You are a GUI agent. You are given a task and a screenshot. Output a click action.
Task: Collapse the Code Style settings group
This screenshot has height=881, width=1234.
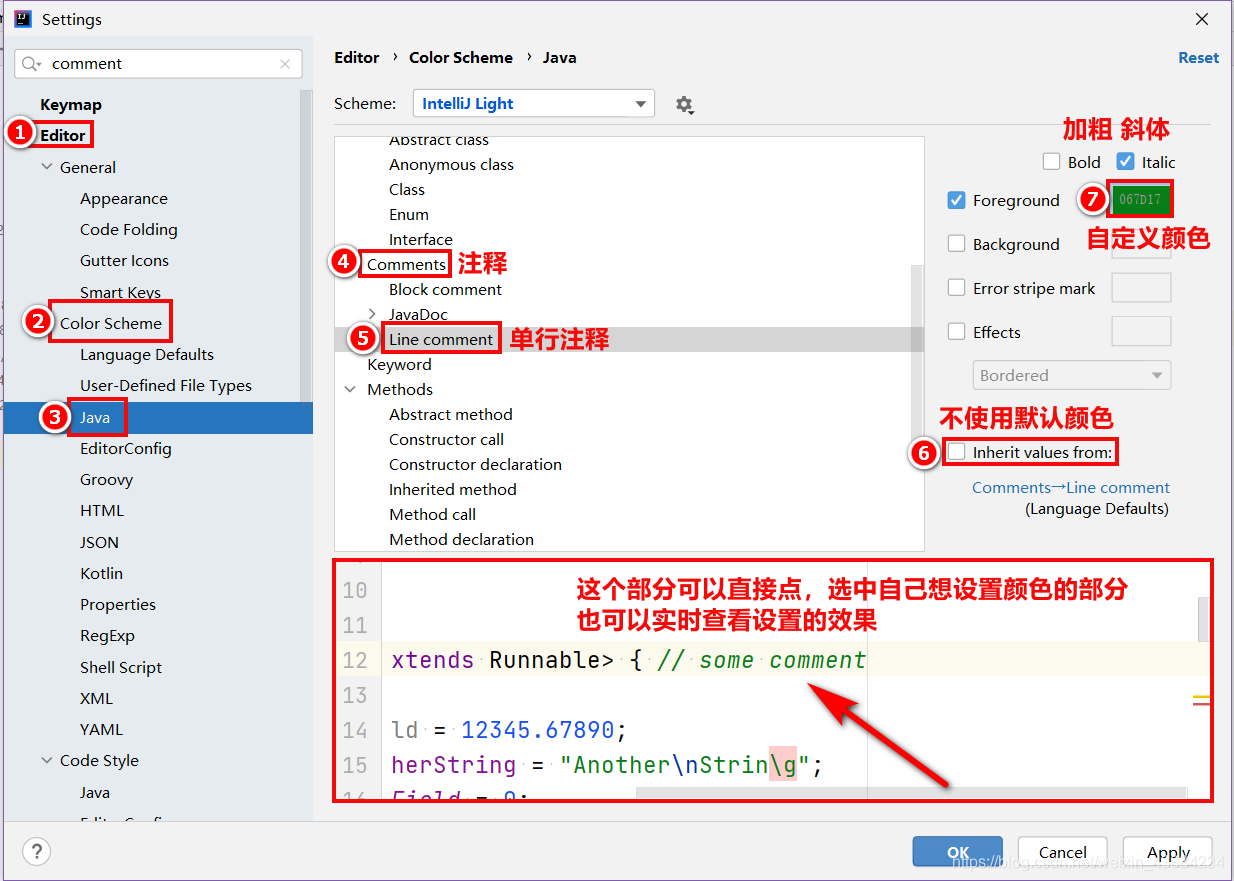47,760
